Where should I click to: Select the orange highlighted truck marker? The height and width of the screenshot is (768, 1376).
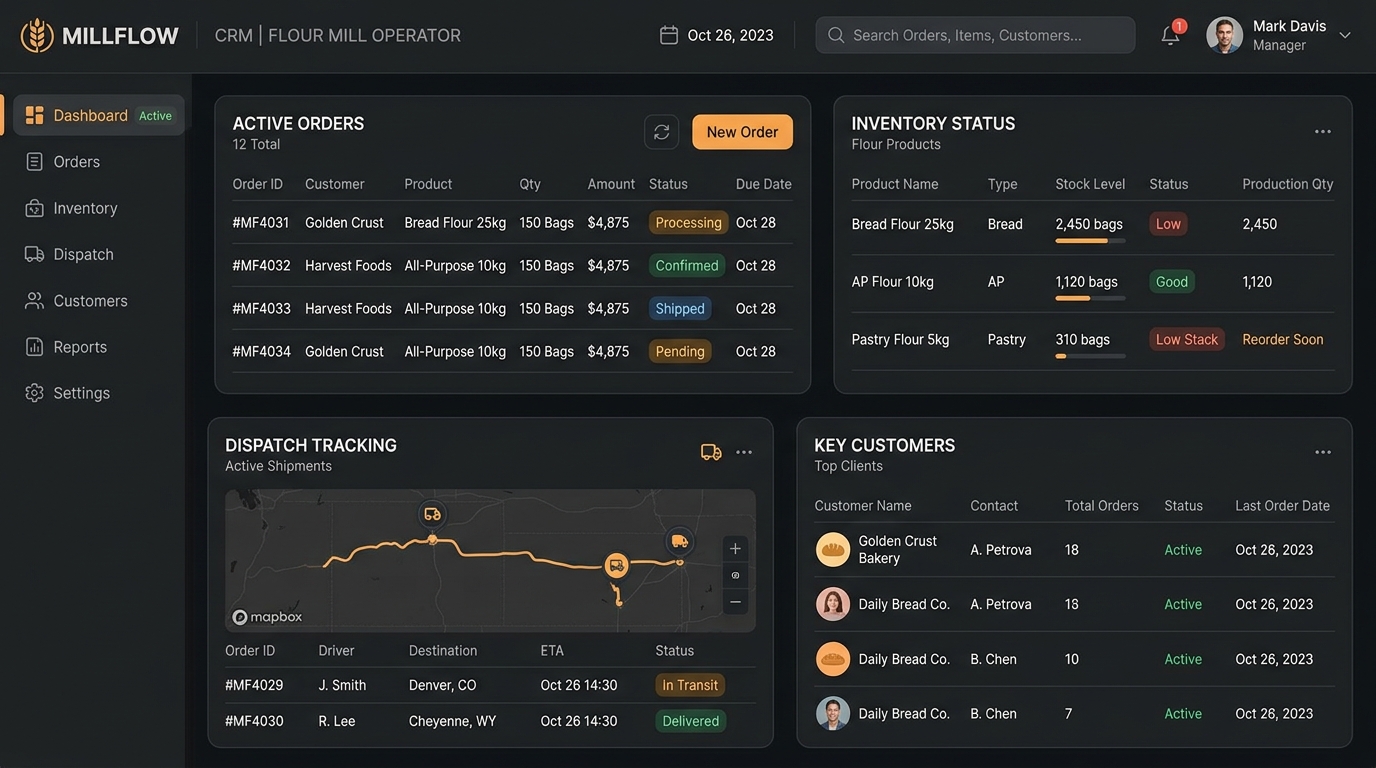[x=616, y=565]
